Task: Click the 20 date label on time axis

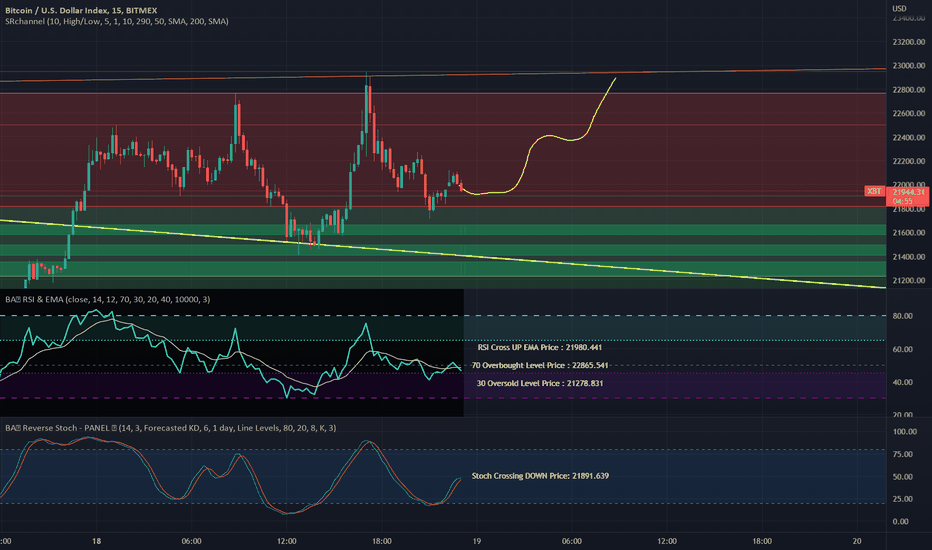Action: pyautogui.click(x=857, y=541)
